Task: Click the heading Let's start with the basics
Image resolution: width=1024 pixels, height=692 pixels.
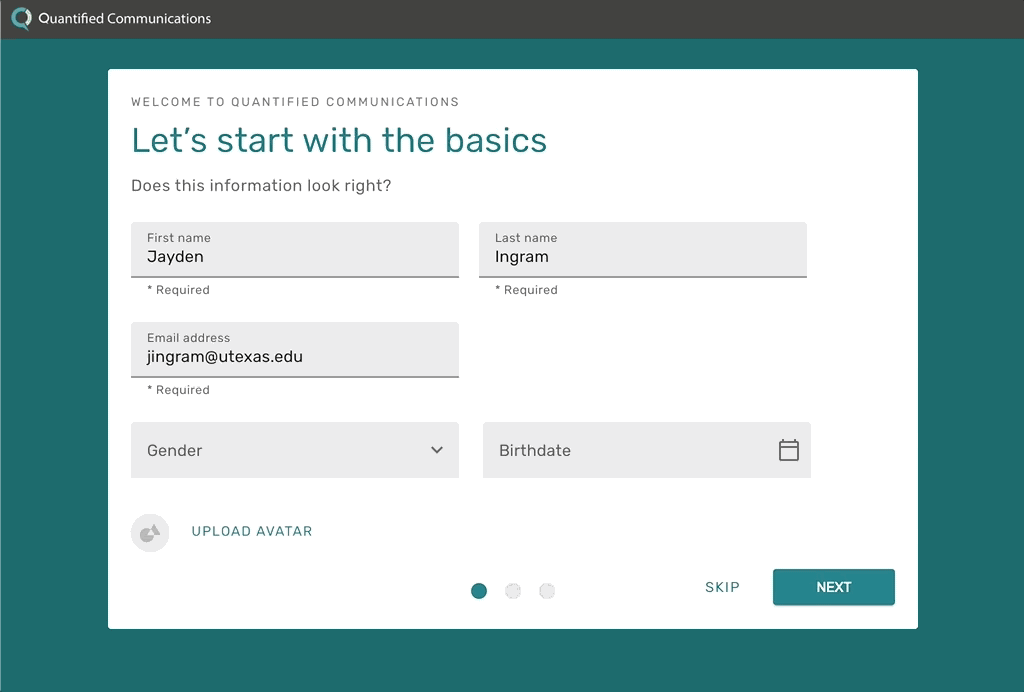Action: coord(339,140)
